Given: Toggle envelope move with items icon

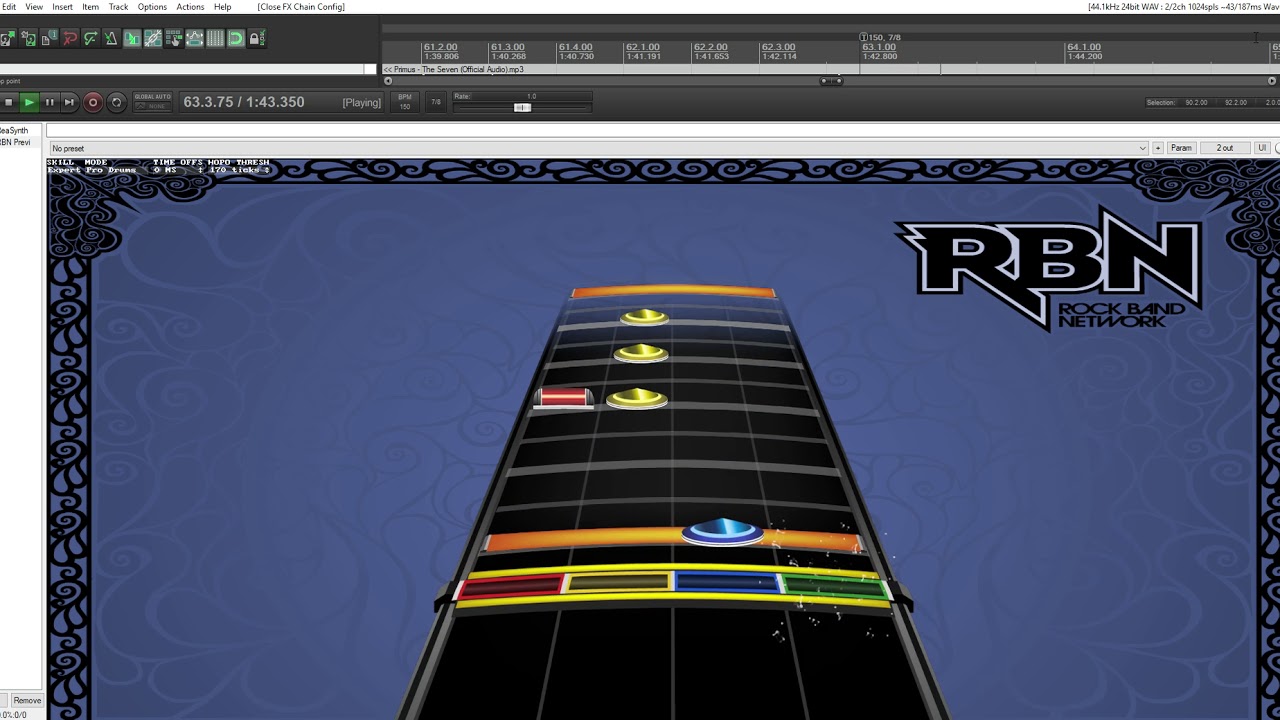Looking at the screenshot, I should tap(195, 39).
